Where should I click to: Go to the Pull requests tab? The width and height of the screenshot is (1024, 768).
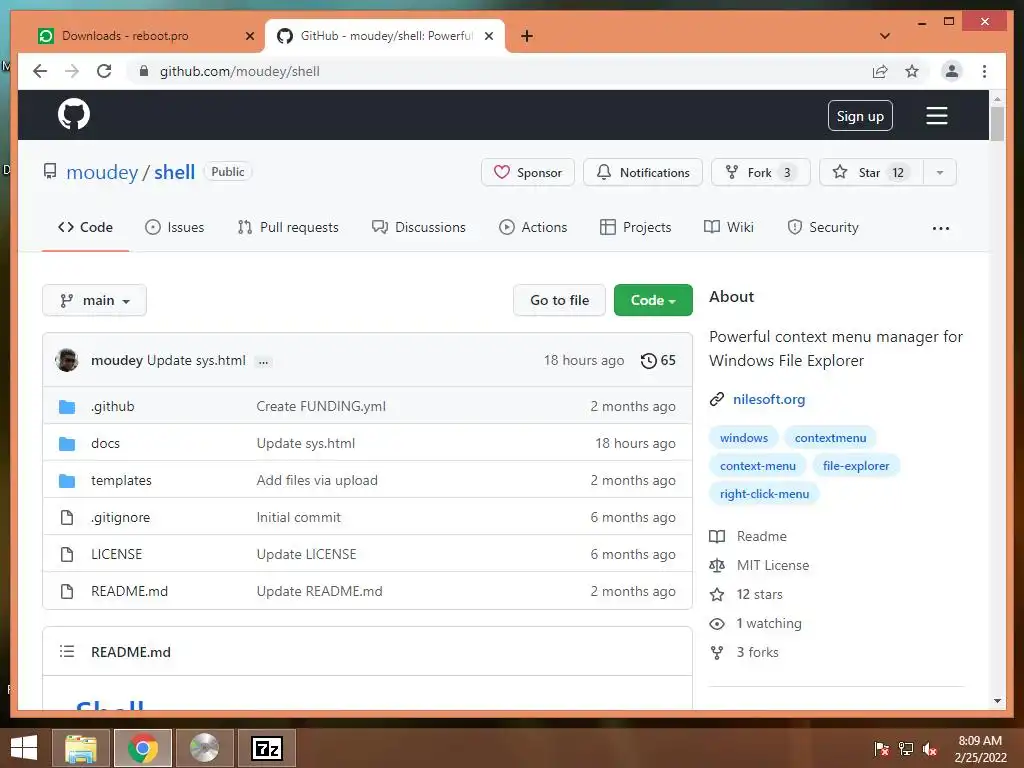(288, 227)
